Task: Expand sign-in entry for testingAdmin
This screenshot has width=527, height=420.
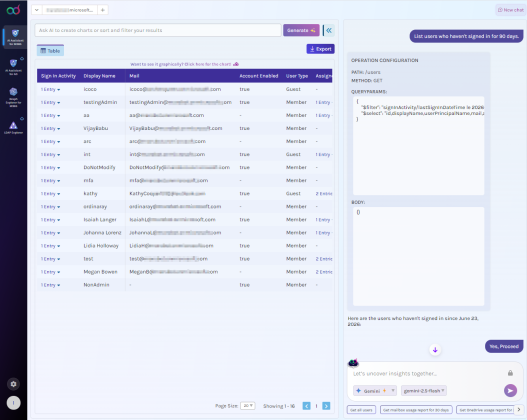Action: tap(50, 102)
